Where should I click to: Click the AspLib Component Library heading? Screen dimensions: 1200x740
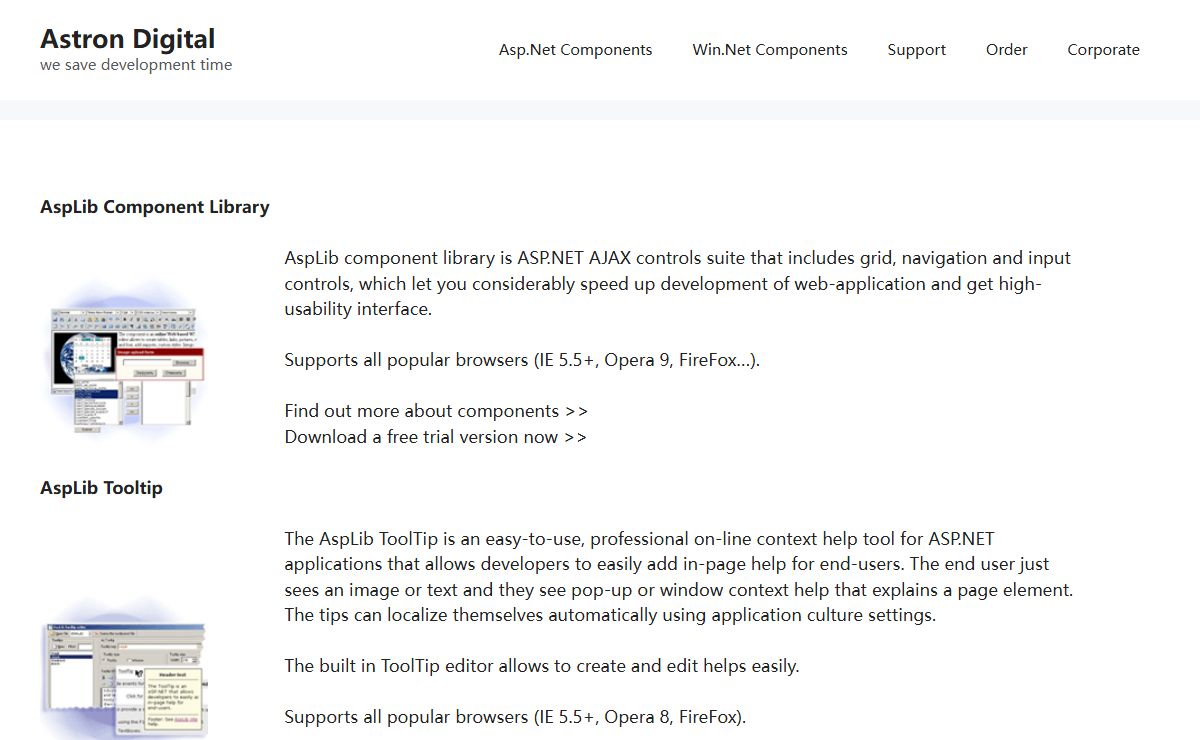point(155,207)
